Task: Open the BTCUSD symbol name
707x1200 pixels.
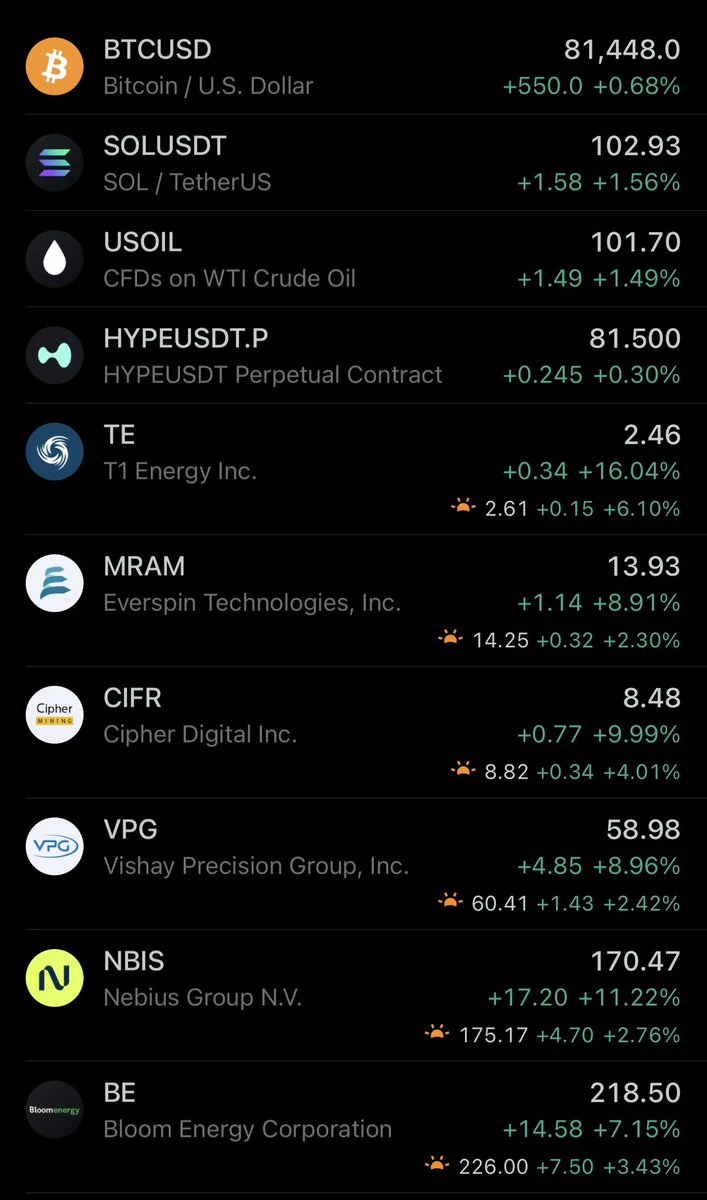Action: [x=158, y=49]
